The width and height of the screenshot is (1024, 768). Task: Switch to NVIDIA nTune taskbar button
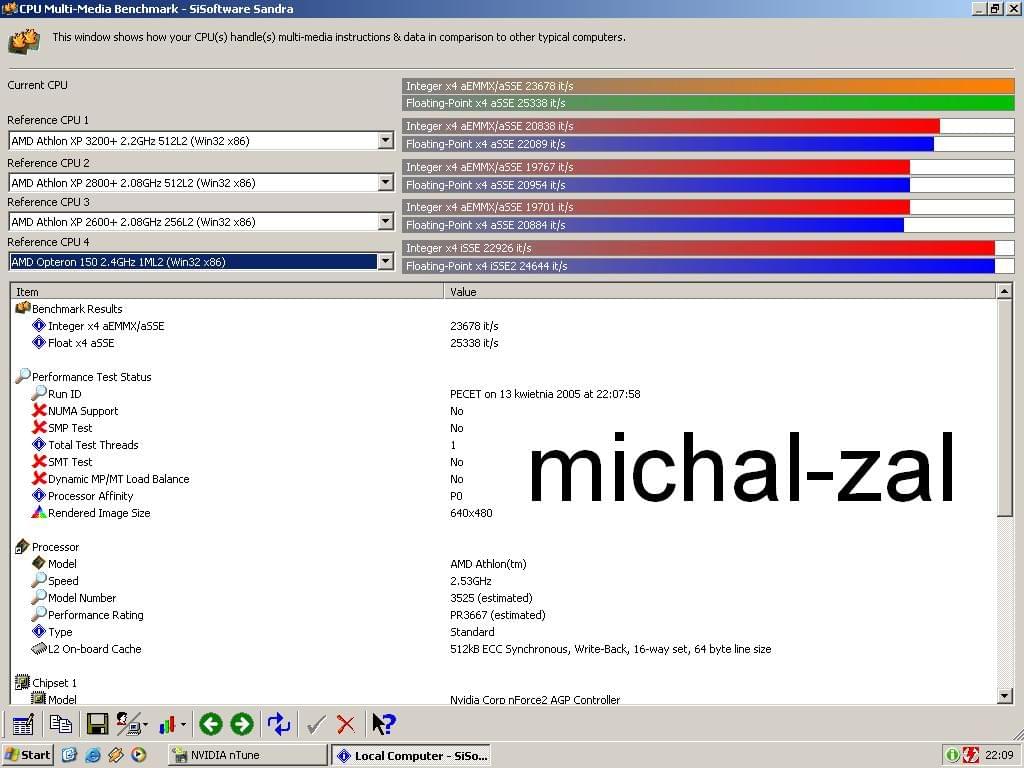248,755
